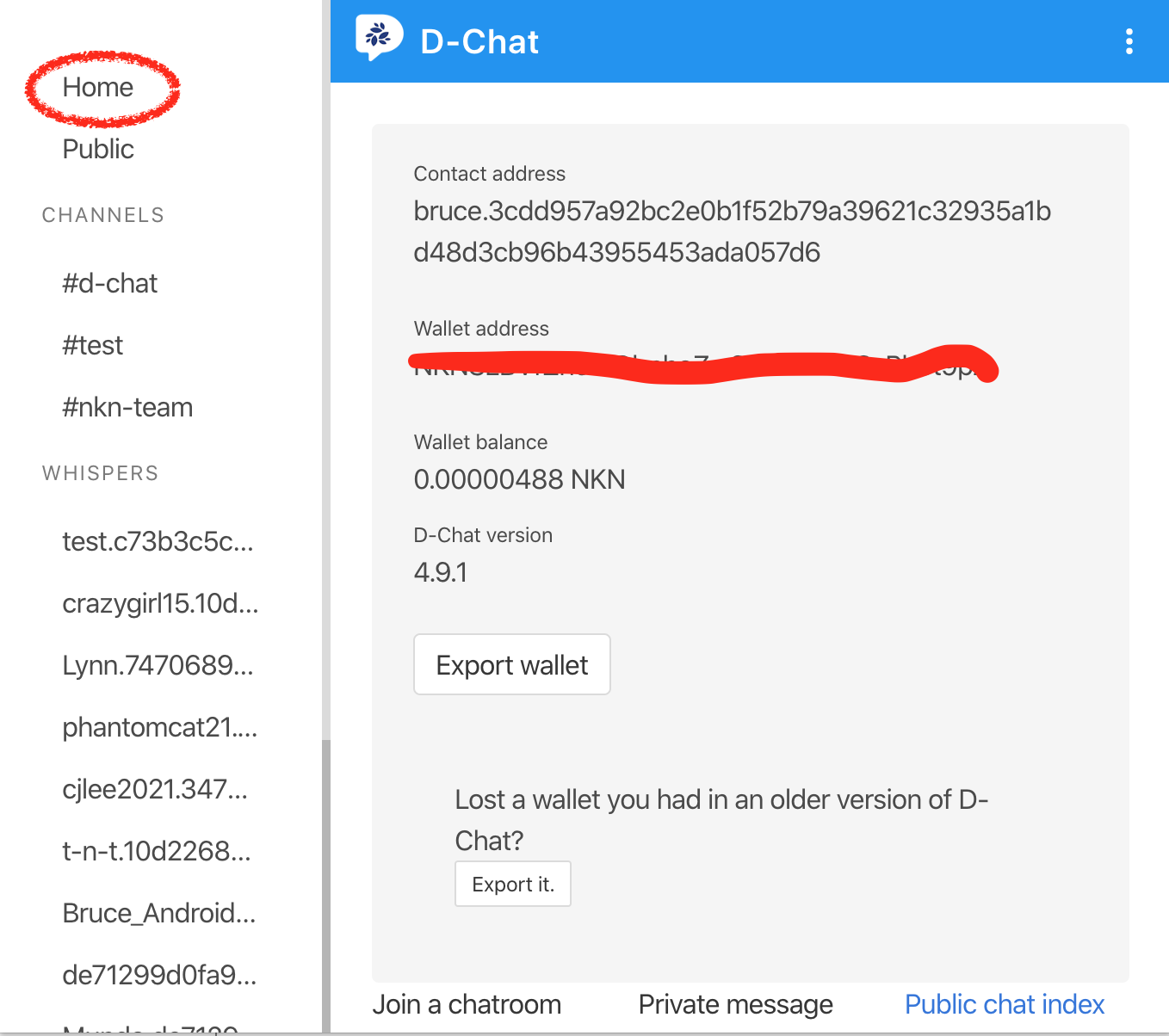Open the #d-chat channel
Screen dimensions: 1169x1036
109,283
